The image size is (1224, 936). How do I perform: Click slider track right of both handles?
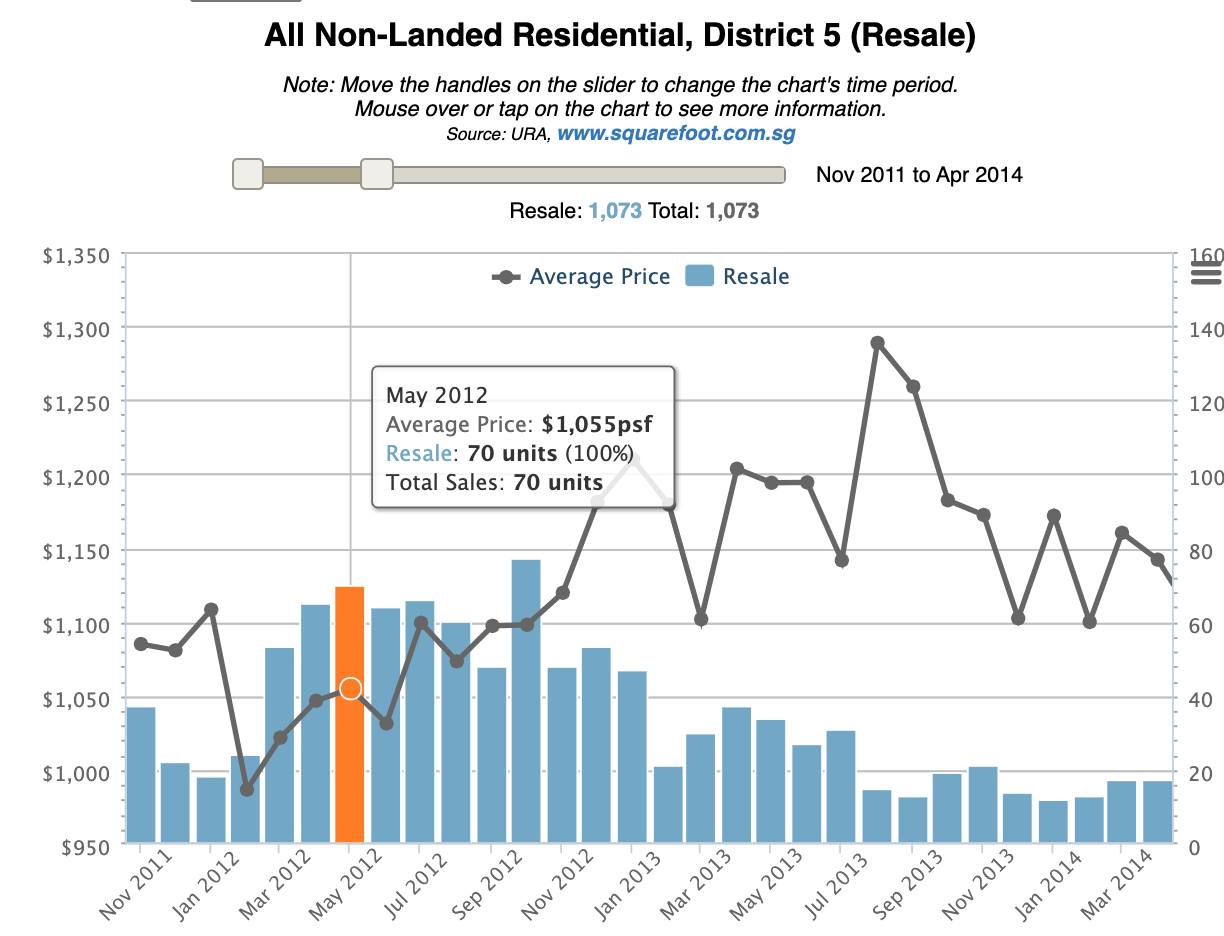(x=588, y=175)
